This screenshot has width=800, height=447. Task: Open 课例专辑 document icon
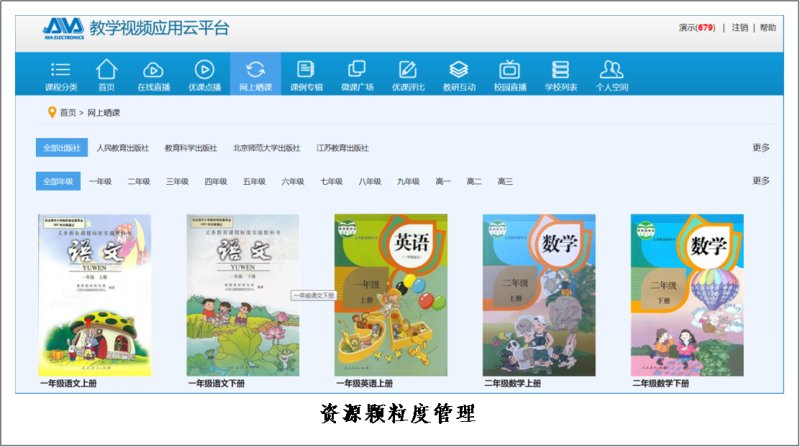click(x=306, y=69)
